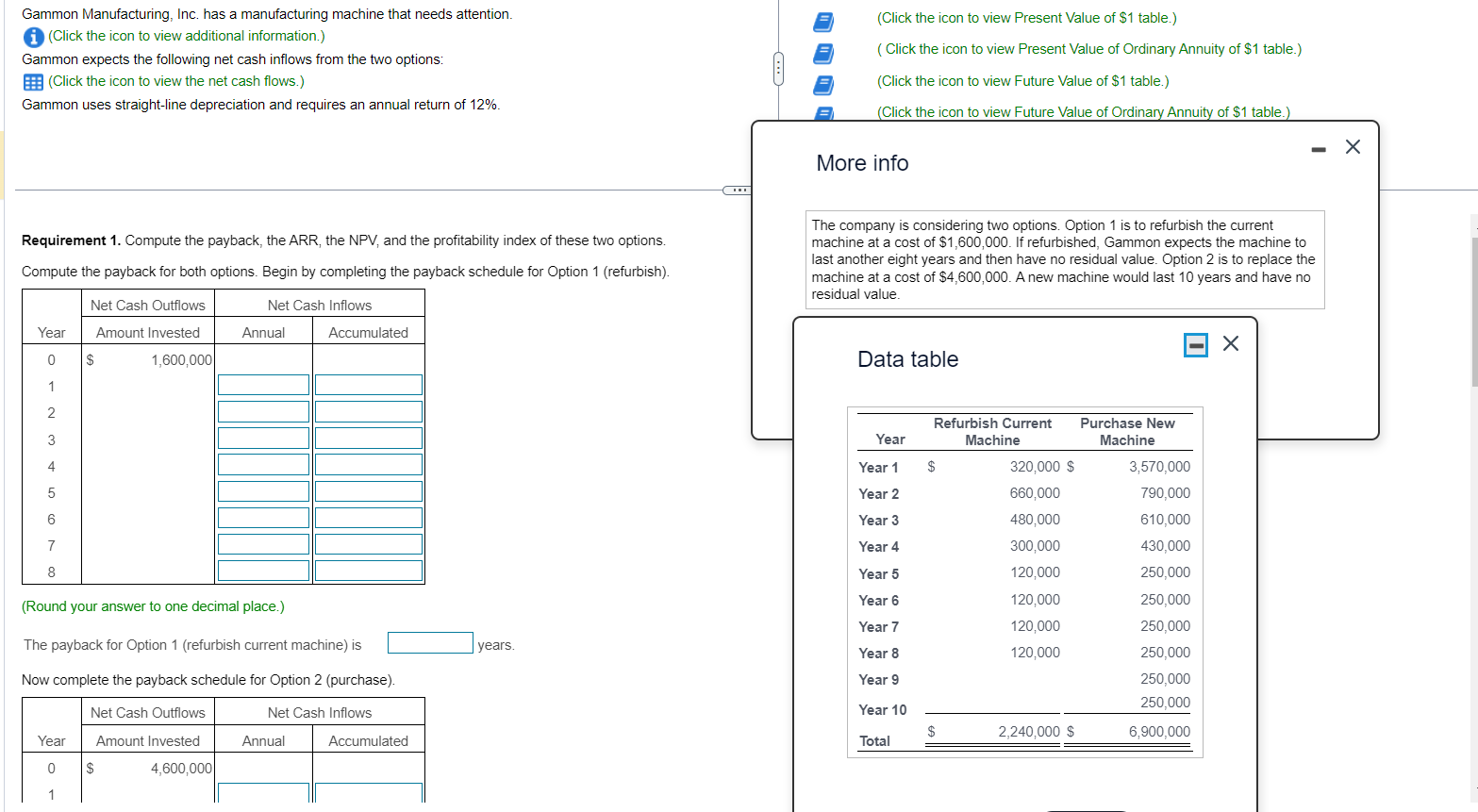Viewport: 1478px width, 812px height.
Task: Click Option 1 Year 6 Annual inflow field
Action: (x=263, y=518)
